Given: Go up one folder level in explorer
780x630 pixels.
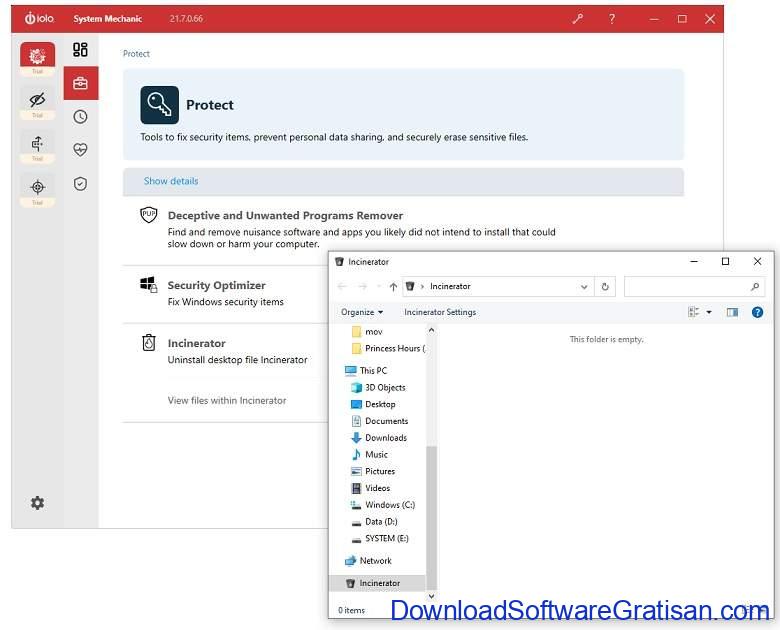Looking at the screenshot, I should [x=393, y=287].
